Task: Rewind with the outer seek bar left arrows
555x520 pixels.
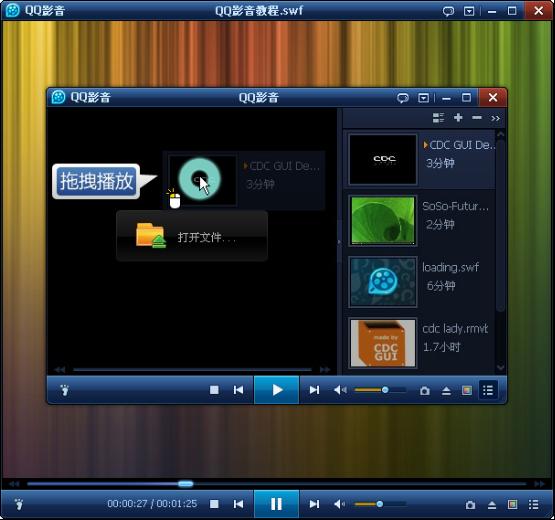Action: pos(14,484)
